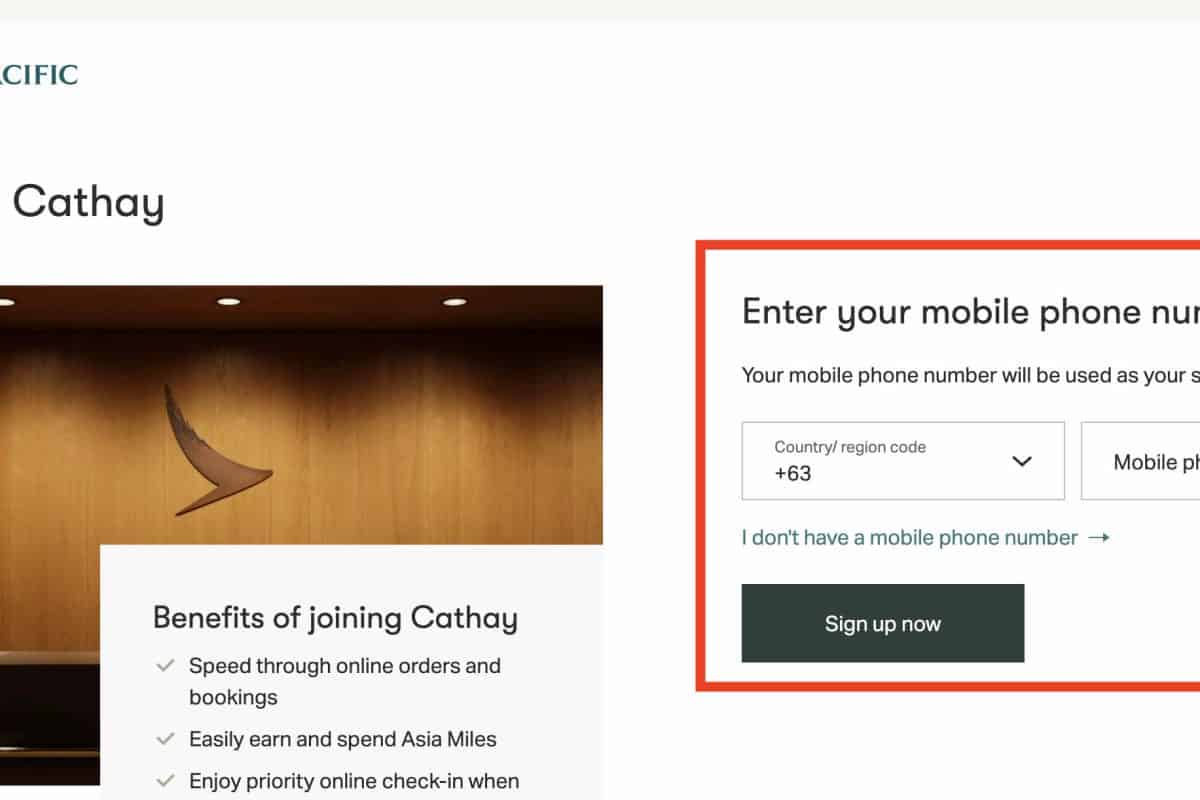Click checkmark beside "Speed through online orders"
Image resolution: width=1200 pixels, height=800 pixels.
pos(166,666)
